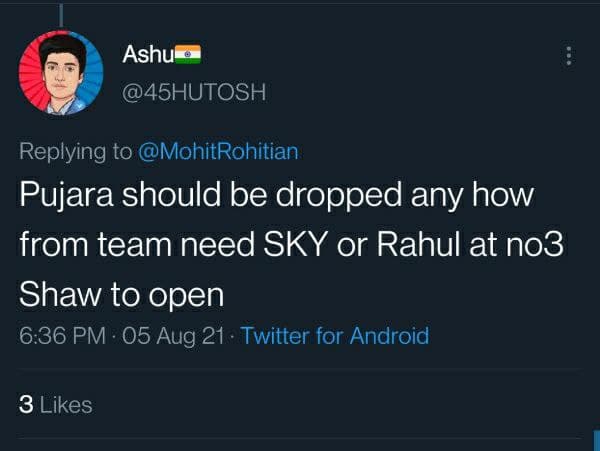Click the India flag emoji beside Ashu
This screenshot has height=451, width=600.
188,54
